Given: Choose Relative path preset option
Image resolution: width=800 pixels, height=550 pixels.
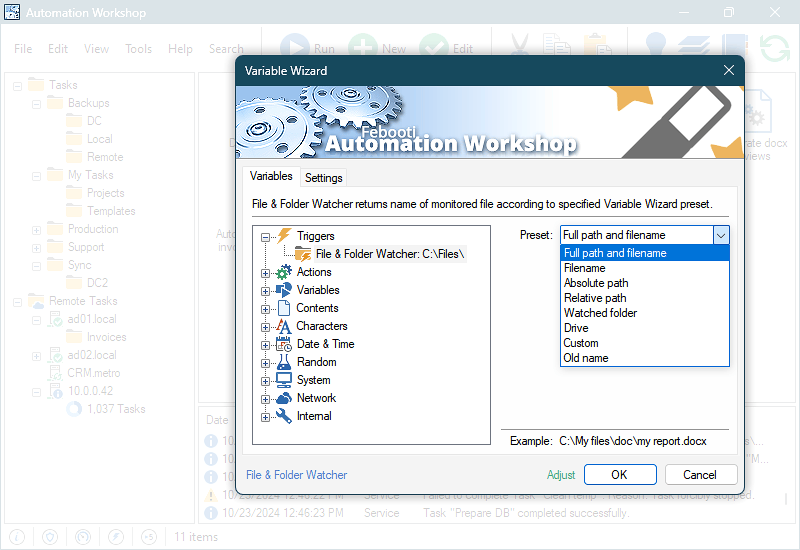Looking at the screenshot, I should [645, 298].
